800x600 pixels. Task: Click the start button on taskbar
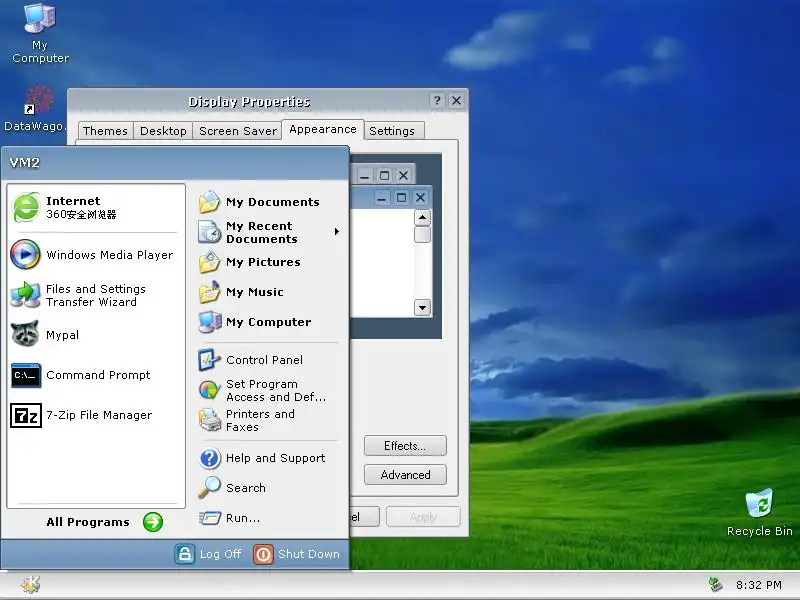click(31, 585)
